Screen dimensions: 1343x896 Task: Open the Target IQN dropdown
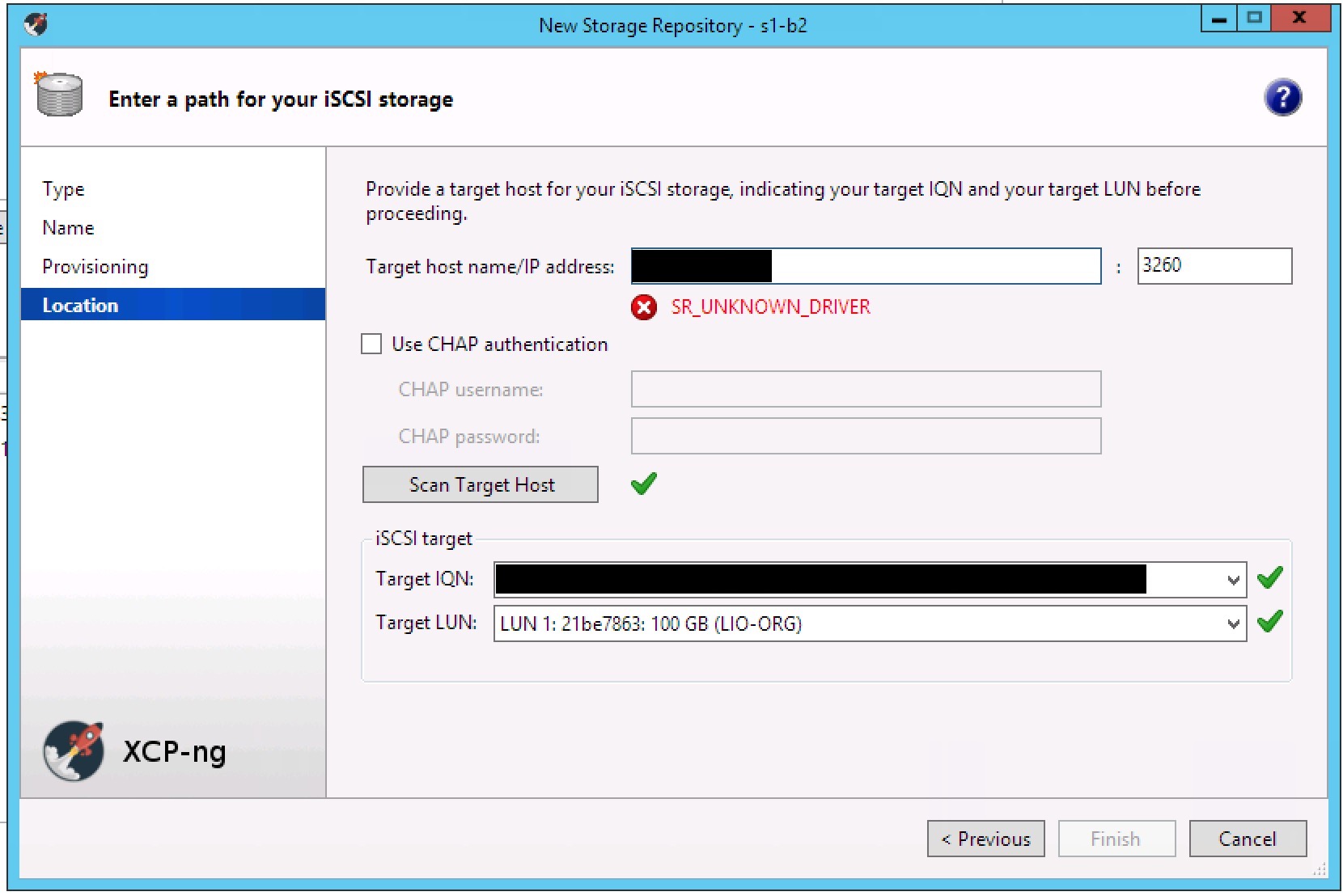point(1233,579)
